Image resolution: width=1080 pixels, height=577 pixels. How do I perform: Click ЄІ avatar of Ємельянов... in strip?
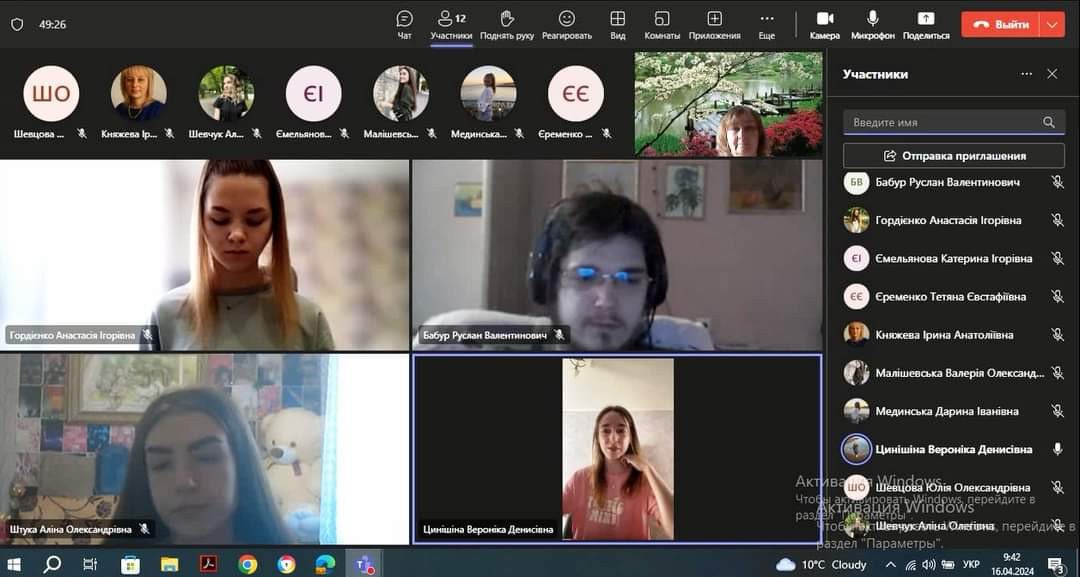coord(313,94)
